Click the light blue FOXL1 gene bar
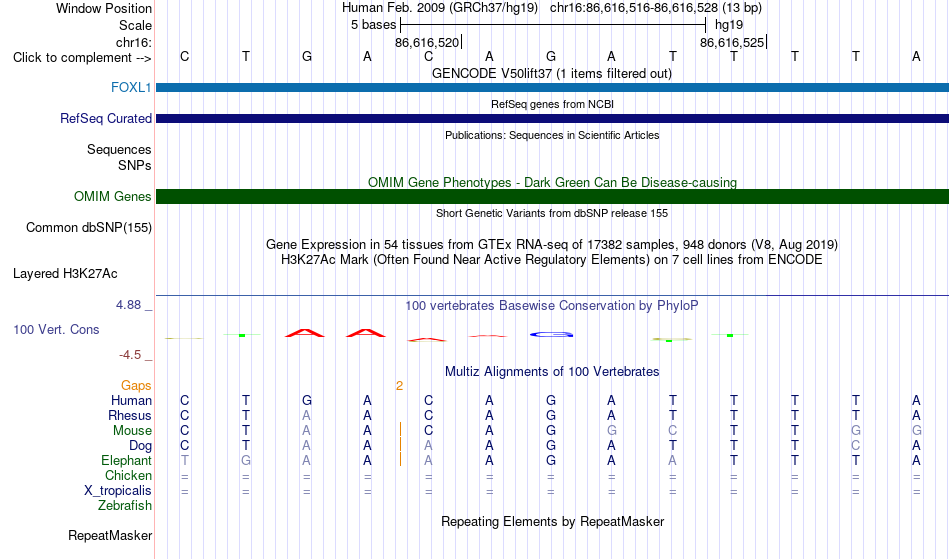The height and width of the screenshot is (559, 950). (x=553, y=87)
